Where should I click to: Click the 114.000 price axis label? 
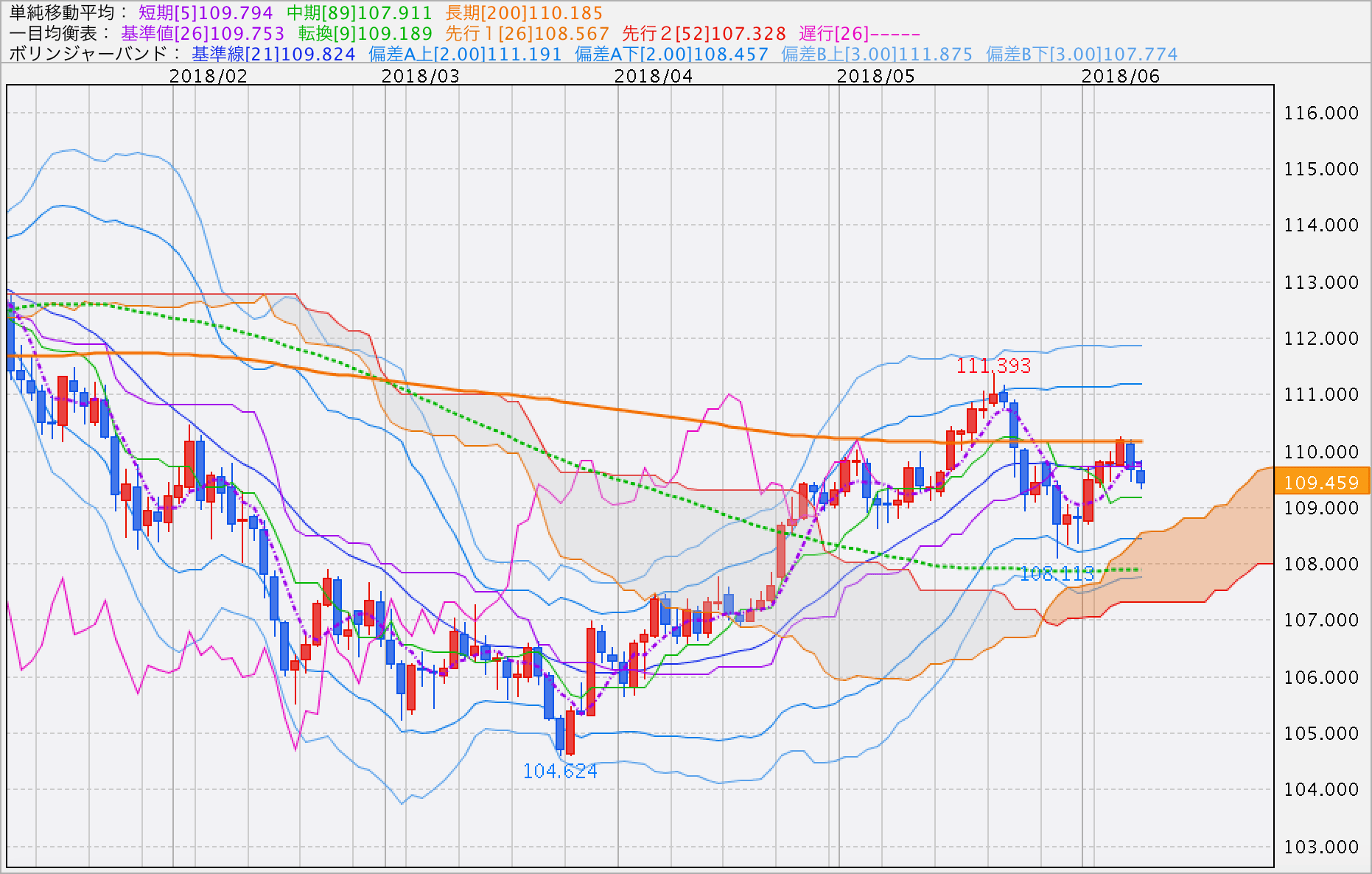click(1321, 225)
